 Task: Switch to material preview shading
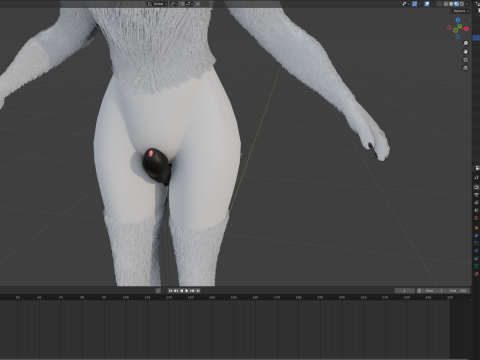click(456, 4)
